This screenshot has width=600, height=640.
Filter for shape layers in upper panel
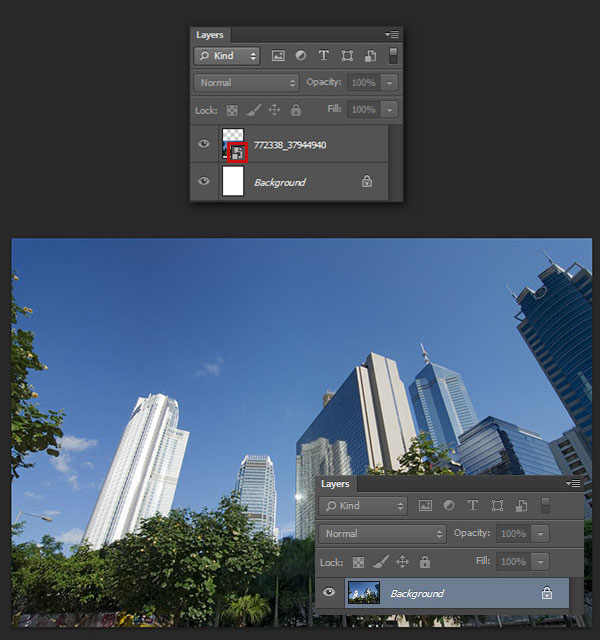click(347, 56)
